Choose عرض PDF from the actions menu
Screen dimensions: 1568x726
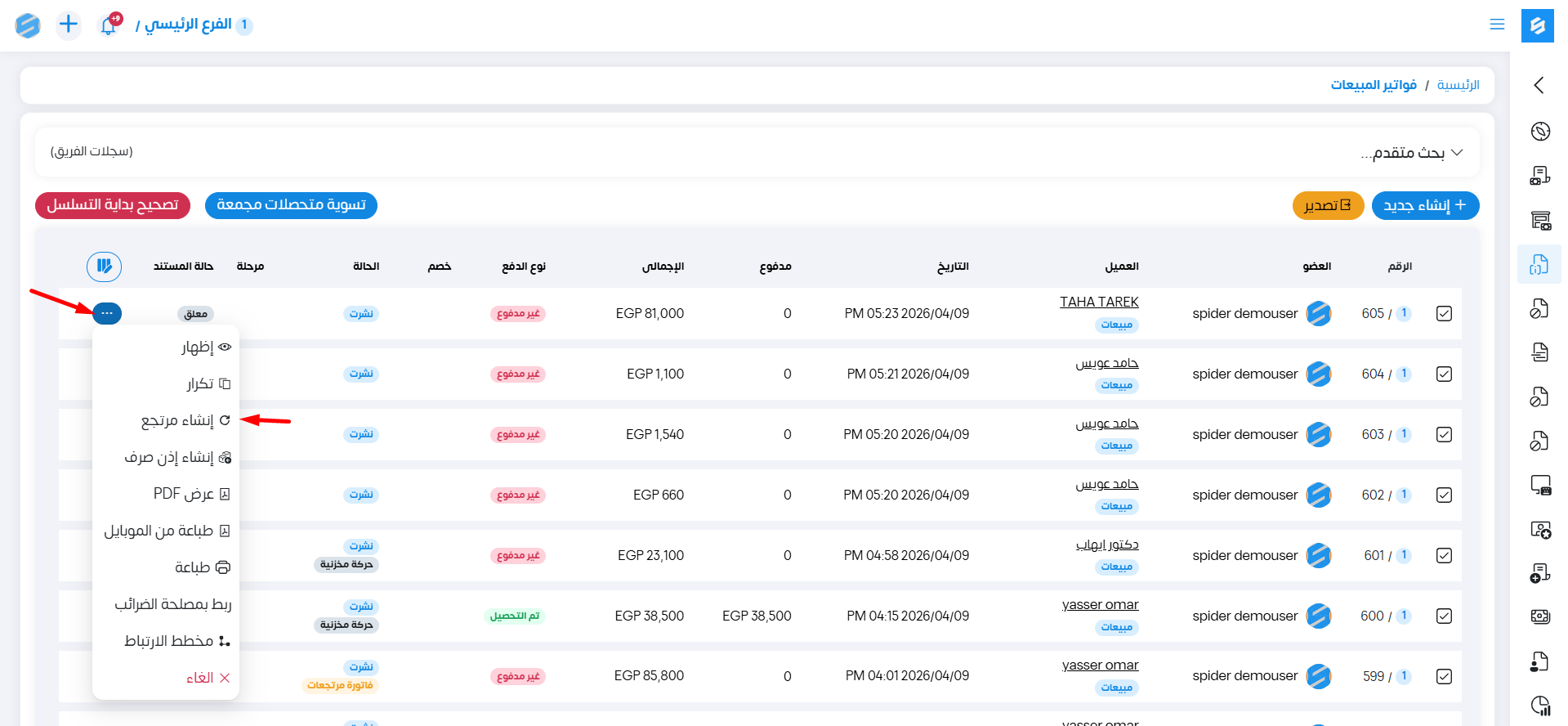pyautogui.click(x=166, y=494)
